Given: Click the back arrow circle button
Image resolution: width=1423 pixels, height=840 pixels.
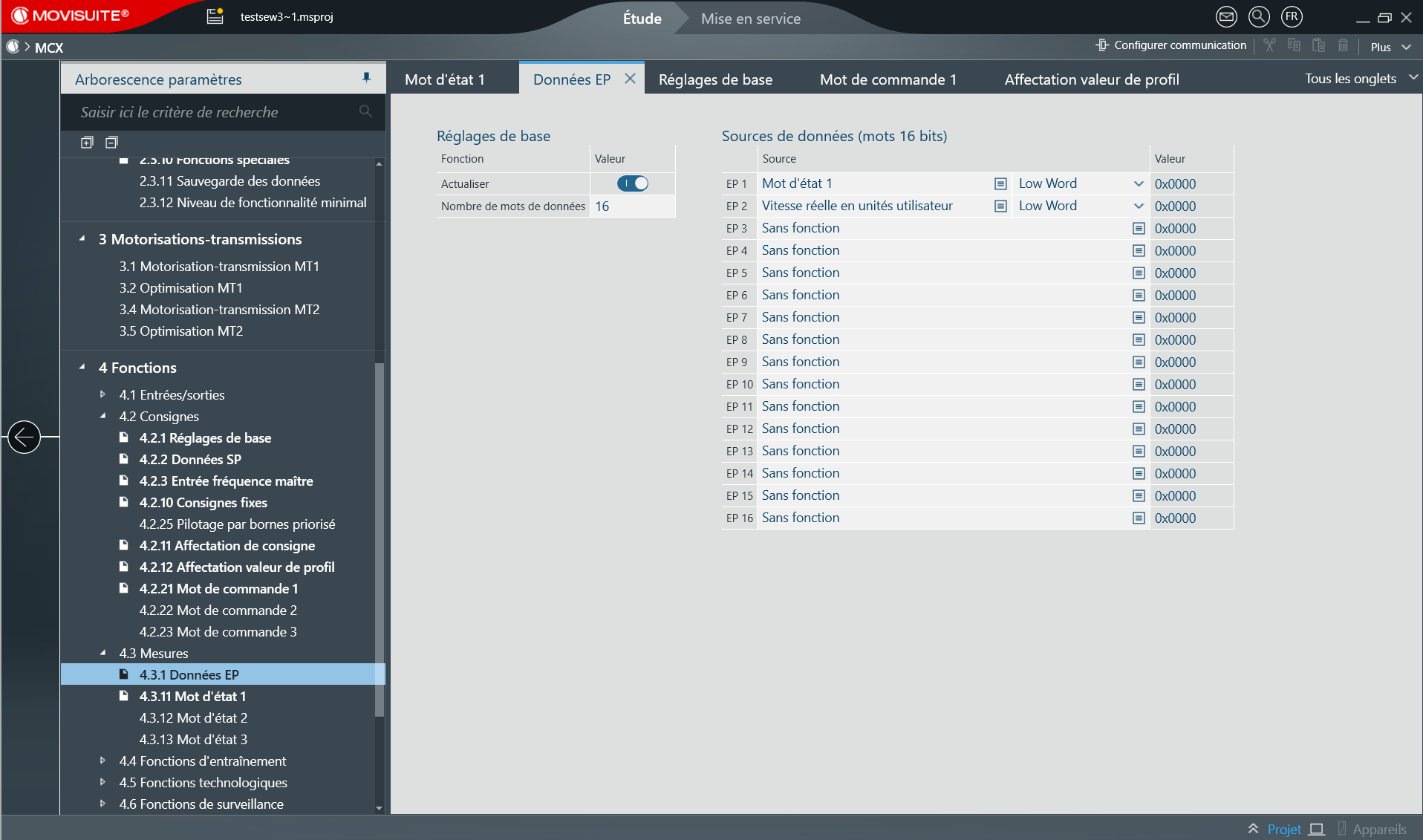Looking at the screenshot, I should tap(24, 437).
